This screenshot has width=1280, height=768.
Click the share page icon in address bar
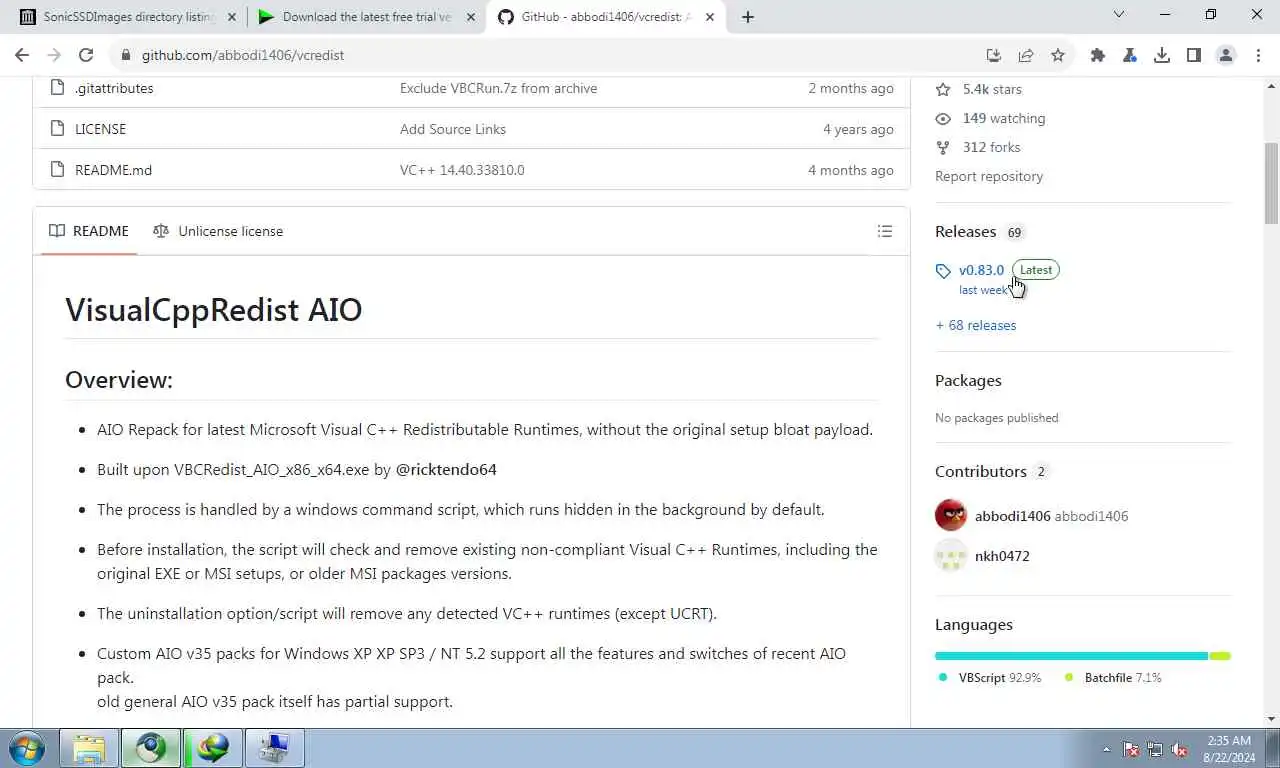(x=1026, y=55)
